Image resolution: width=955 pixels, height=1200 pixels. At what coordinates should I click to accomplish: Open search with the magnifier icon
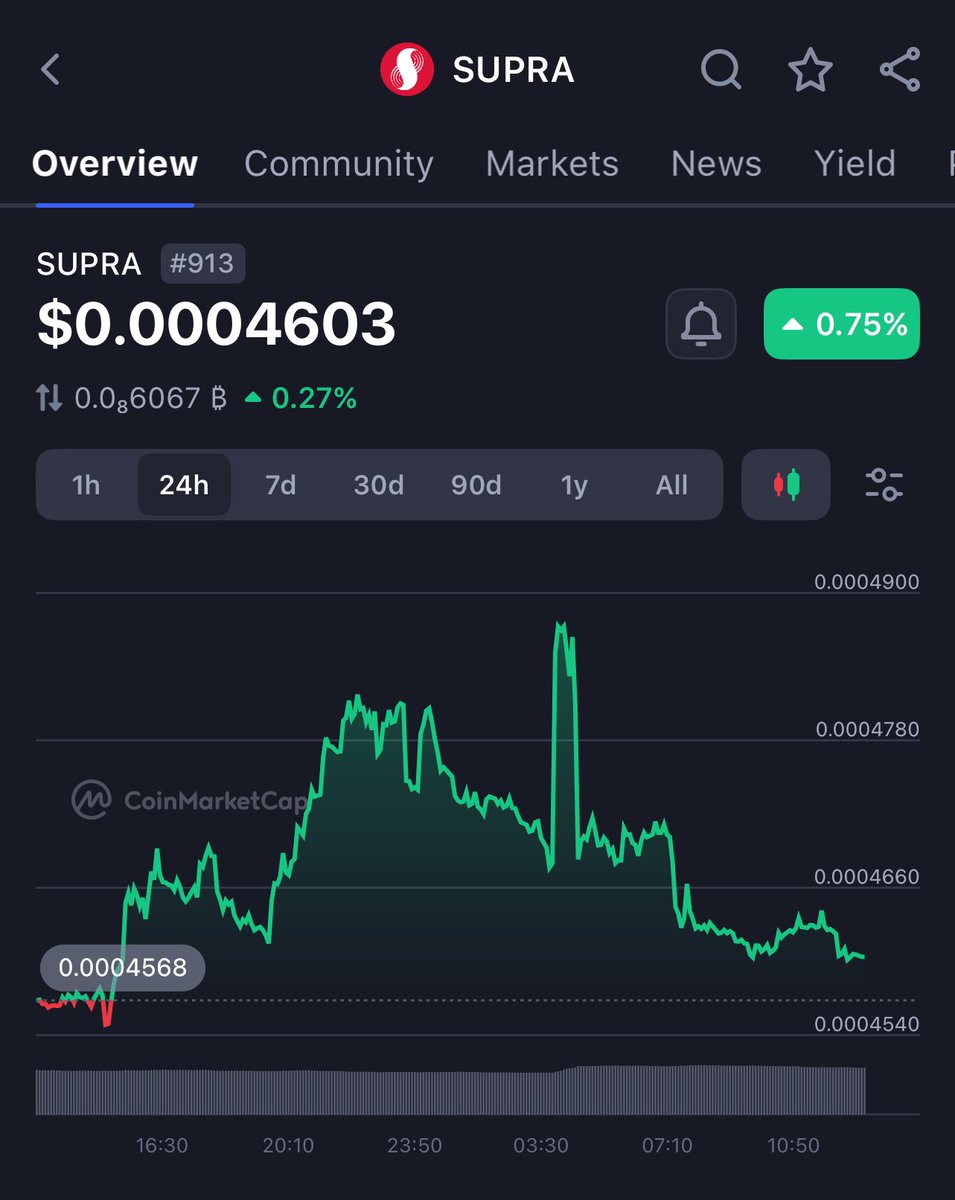point(721,70)
